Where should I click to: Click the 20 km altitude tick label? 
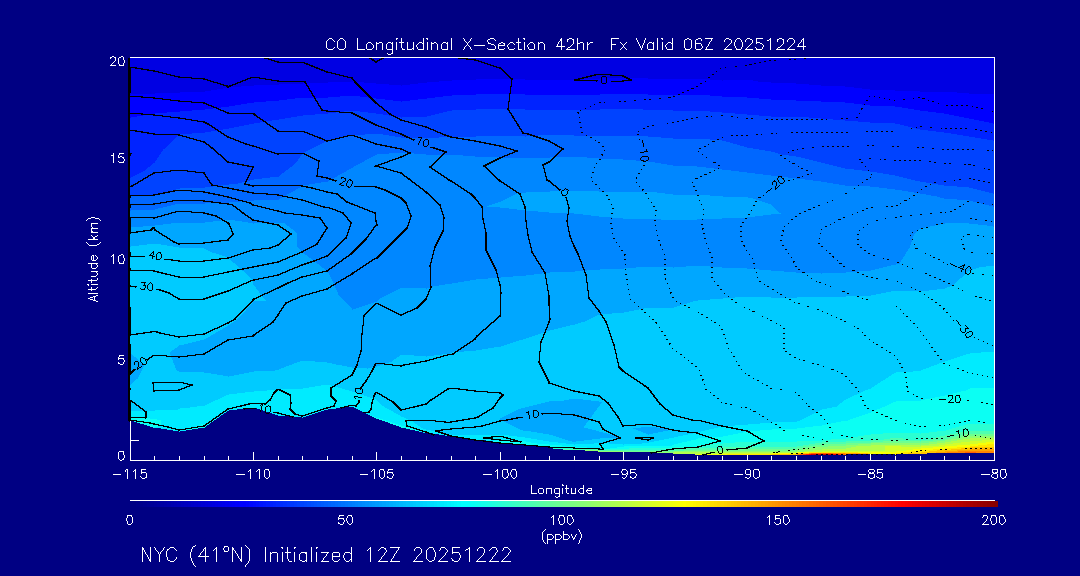(x=115, y=61)
